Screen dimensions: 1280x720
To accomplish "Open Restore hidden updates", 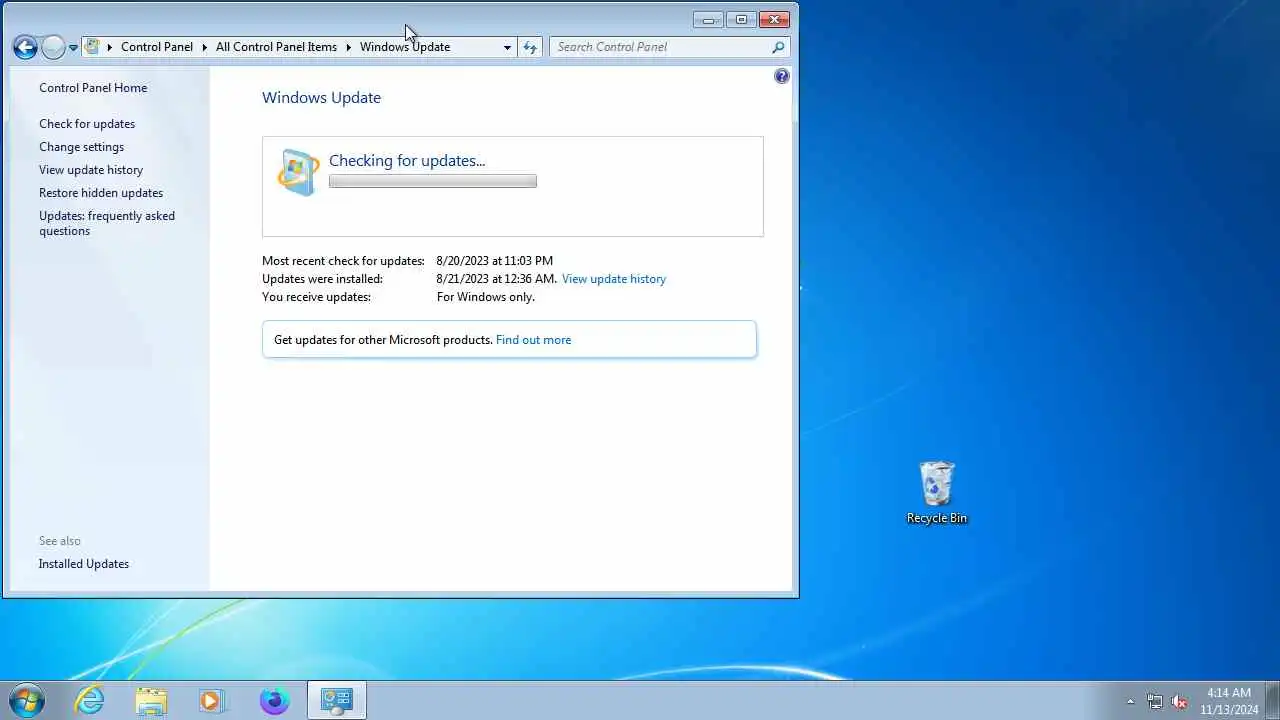I will coord(101,193).
